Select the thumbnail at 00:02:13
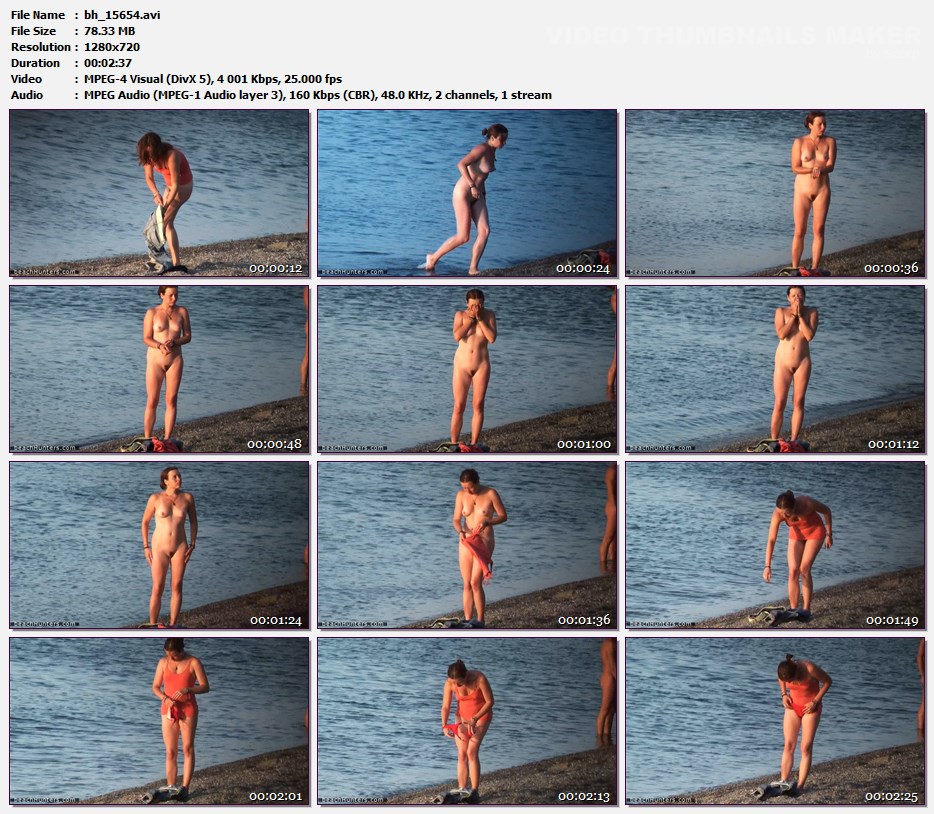Screen dimensions: 934x814 [467, 720]
